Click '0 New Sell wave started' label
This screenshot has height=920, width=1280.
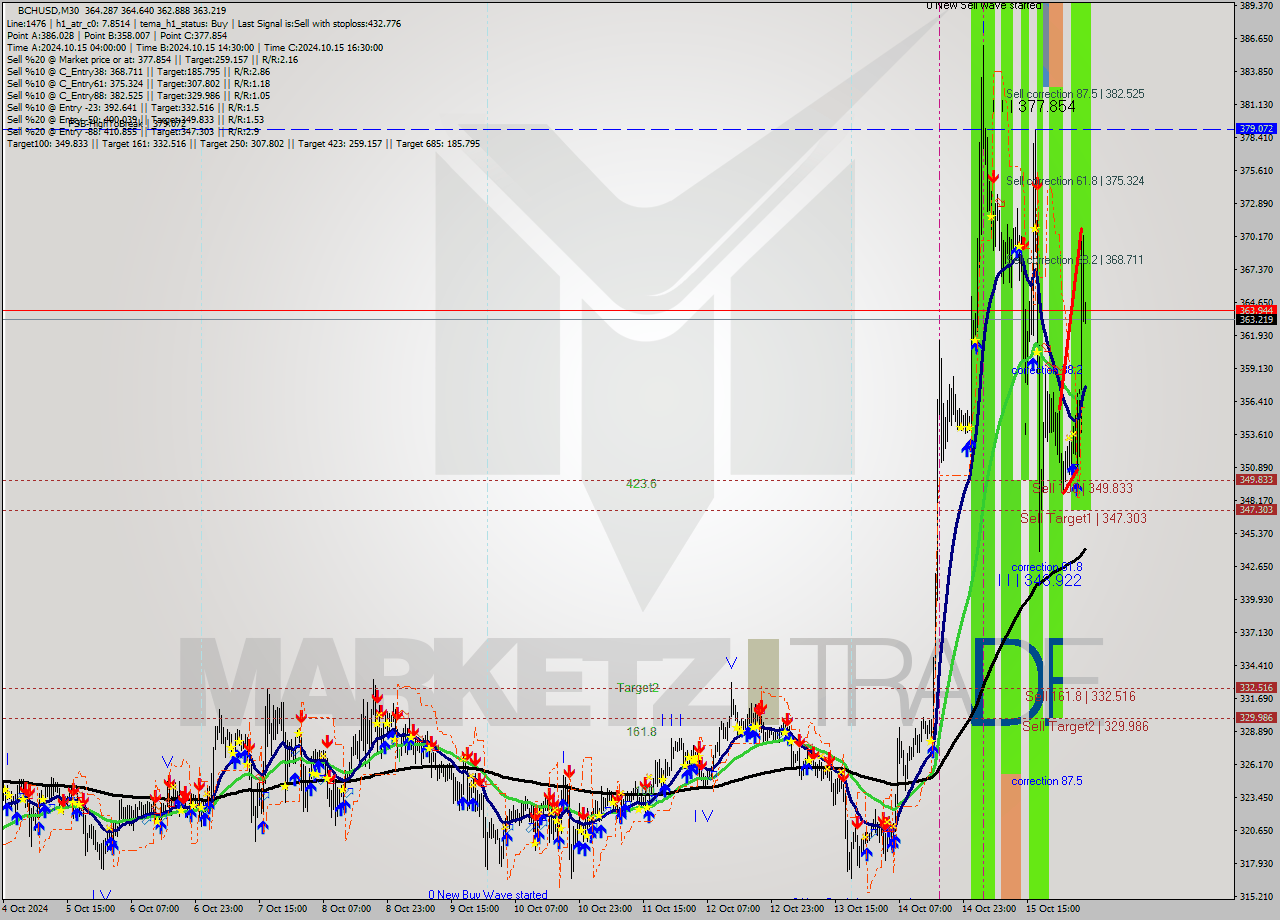point(983,6)
